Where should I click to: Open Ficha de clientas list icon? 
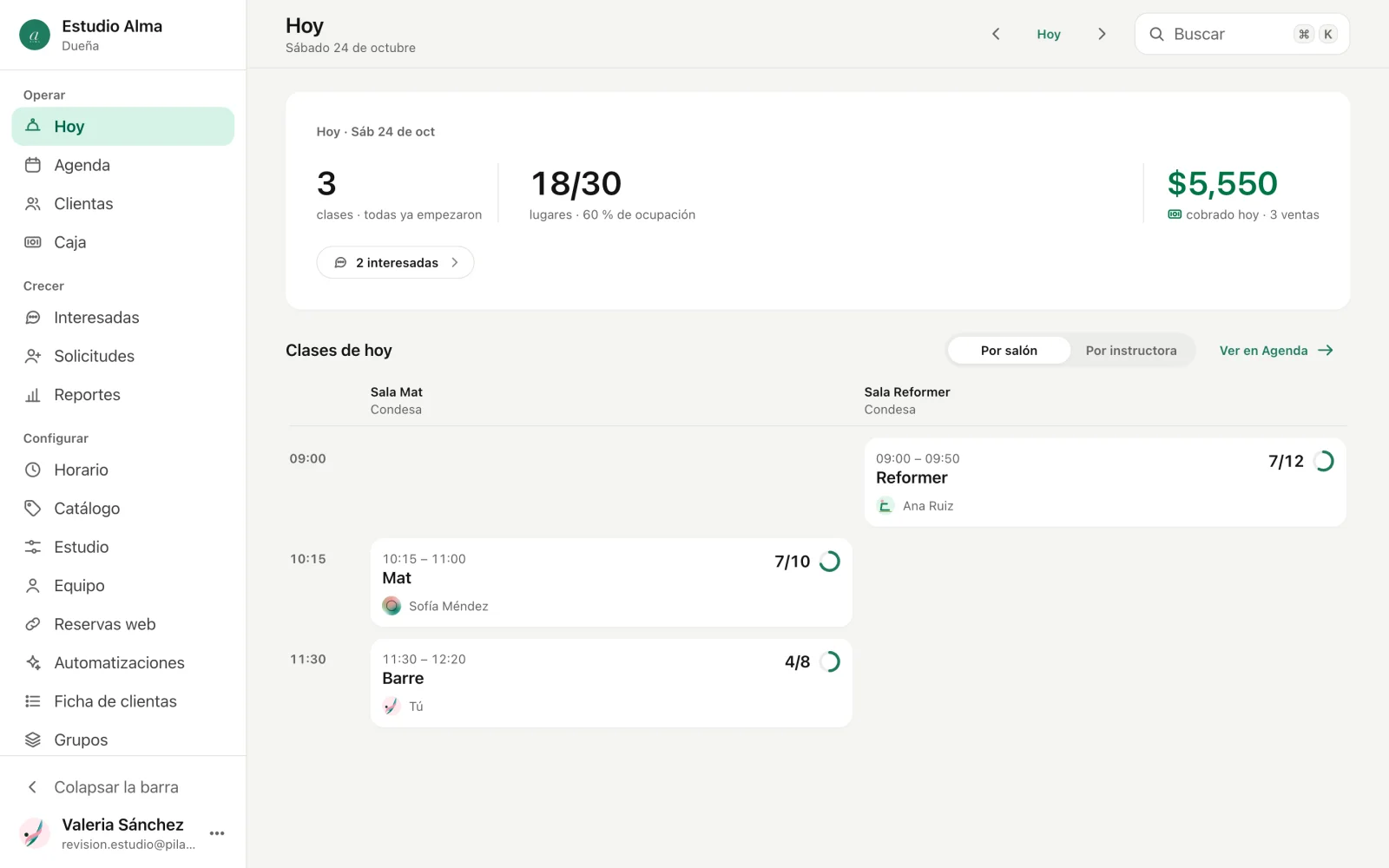point(33,701)
